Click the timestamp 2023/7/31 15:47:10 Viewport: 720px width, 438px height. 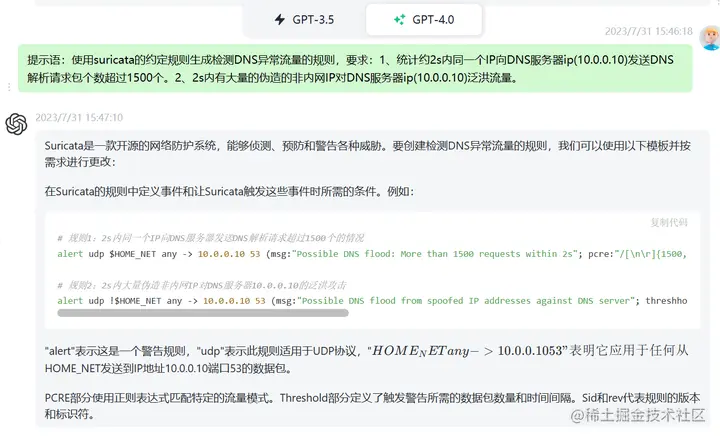tap(79, 118)
